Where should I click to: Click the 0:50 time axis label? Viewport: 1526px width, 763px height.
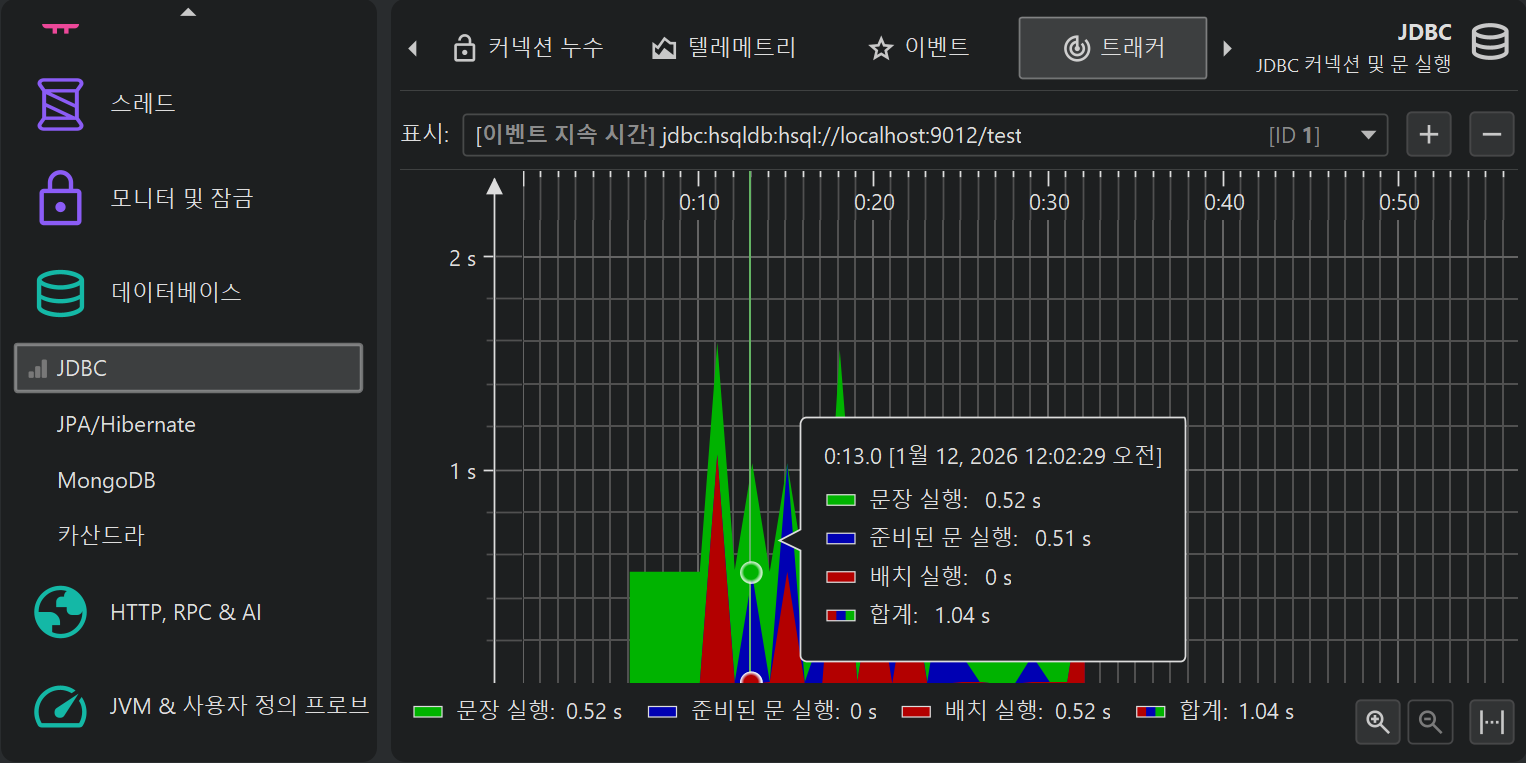tap(1399, 203)
